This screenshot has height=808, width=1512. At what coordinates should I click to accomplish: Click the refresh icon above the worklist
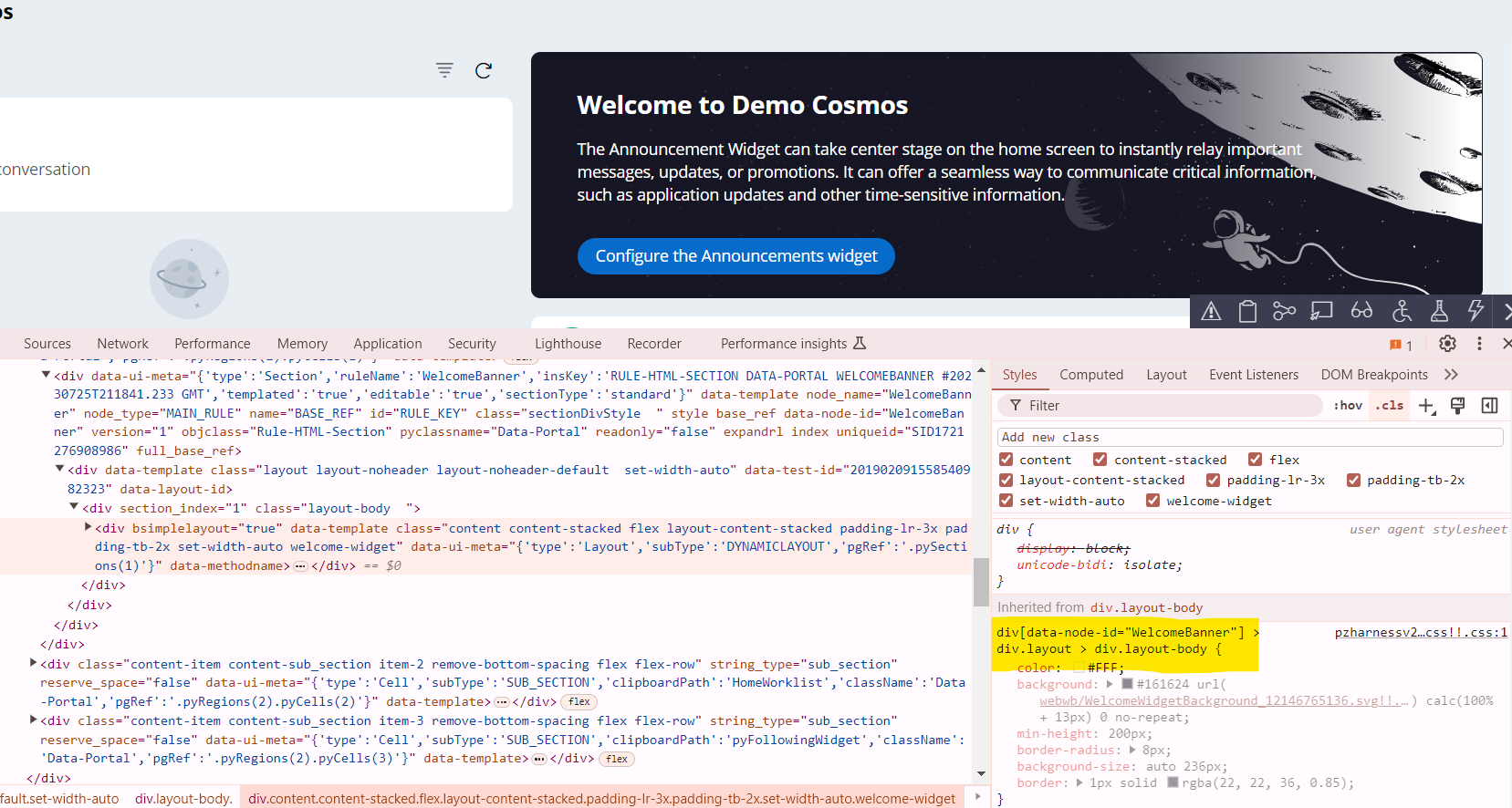(x=484, y=70)
